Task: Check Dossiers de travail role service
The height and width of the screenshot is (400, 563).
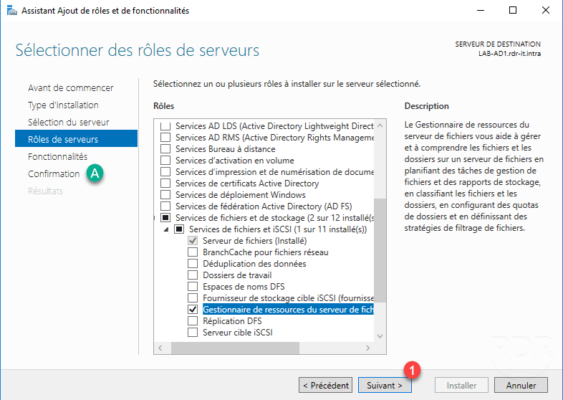Action: tap(192, 275)
